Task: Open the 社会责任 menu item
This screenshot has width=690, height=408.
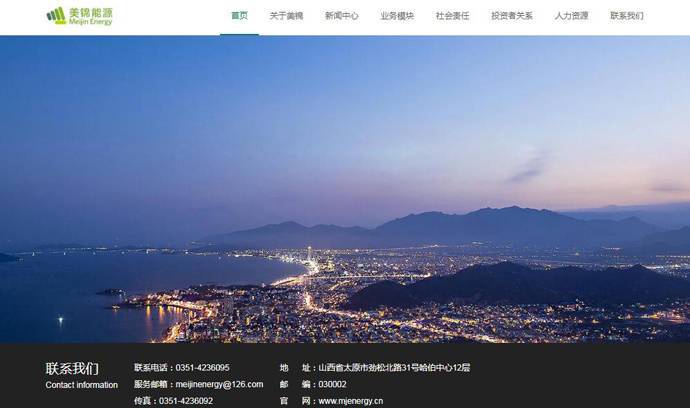Action: (452, 16)
